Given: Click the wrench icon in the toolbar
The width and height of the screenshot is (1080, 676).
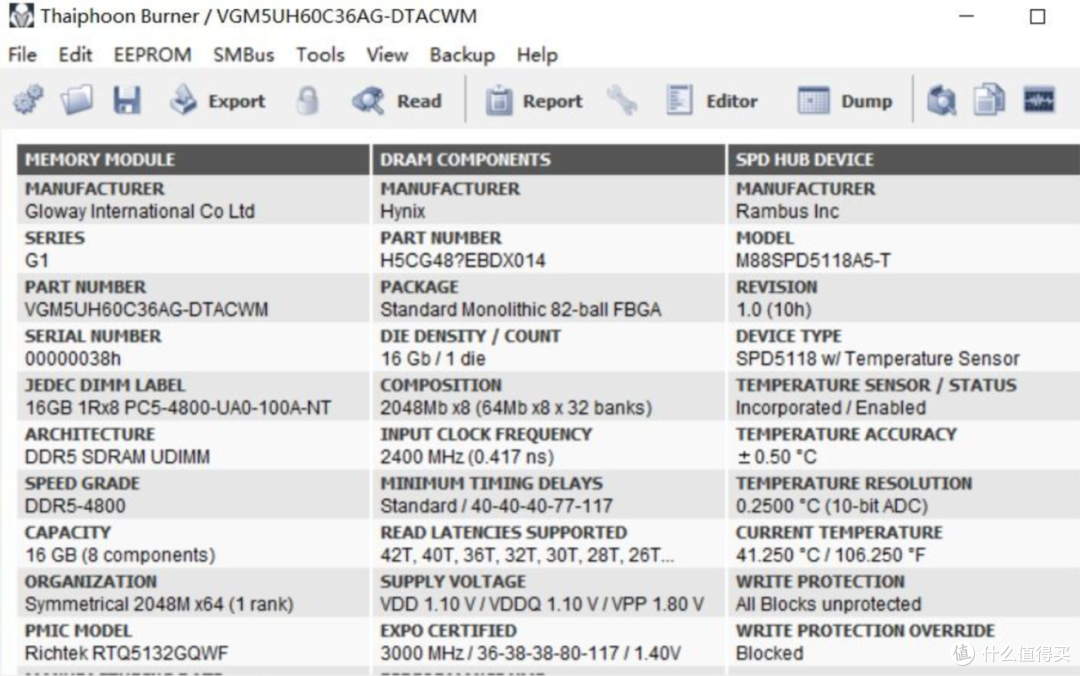Looking at the screenshot, I should (622, 101).
